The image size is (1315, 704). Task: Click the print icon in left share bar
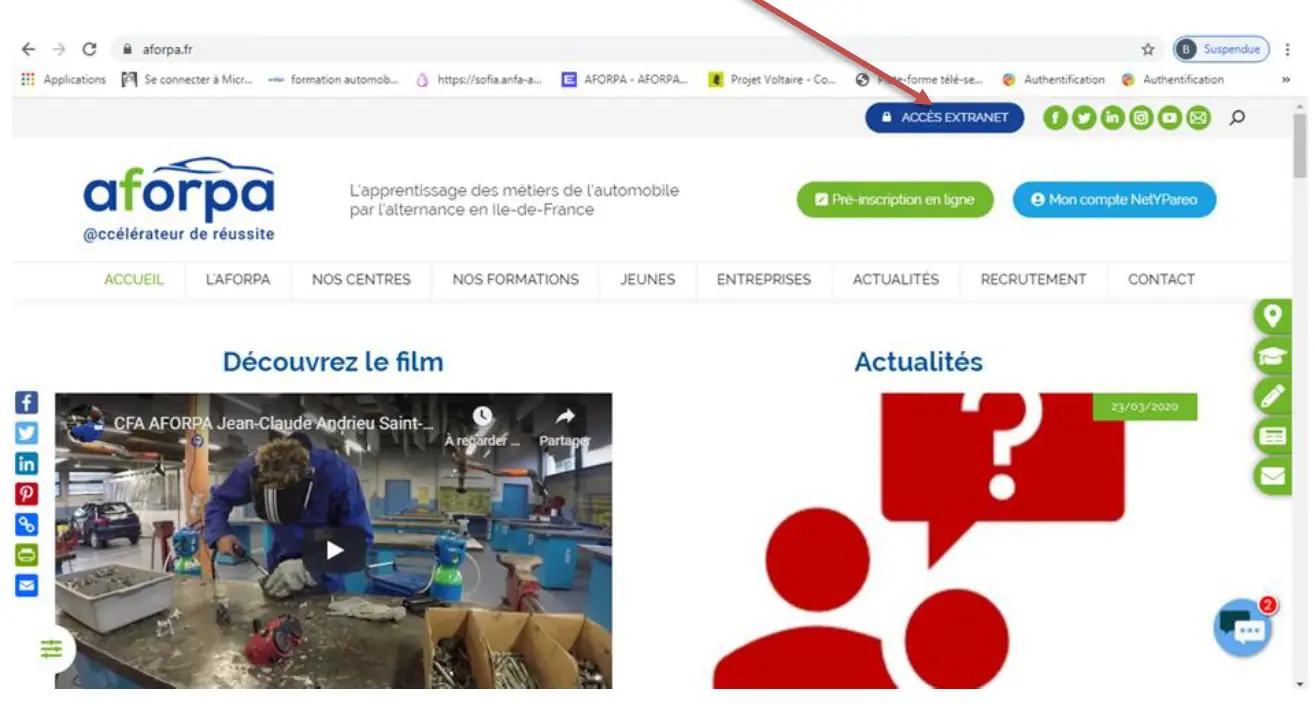click(26, 555)
